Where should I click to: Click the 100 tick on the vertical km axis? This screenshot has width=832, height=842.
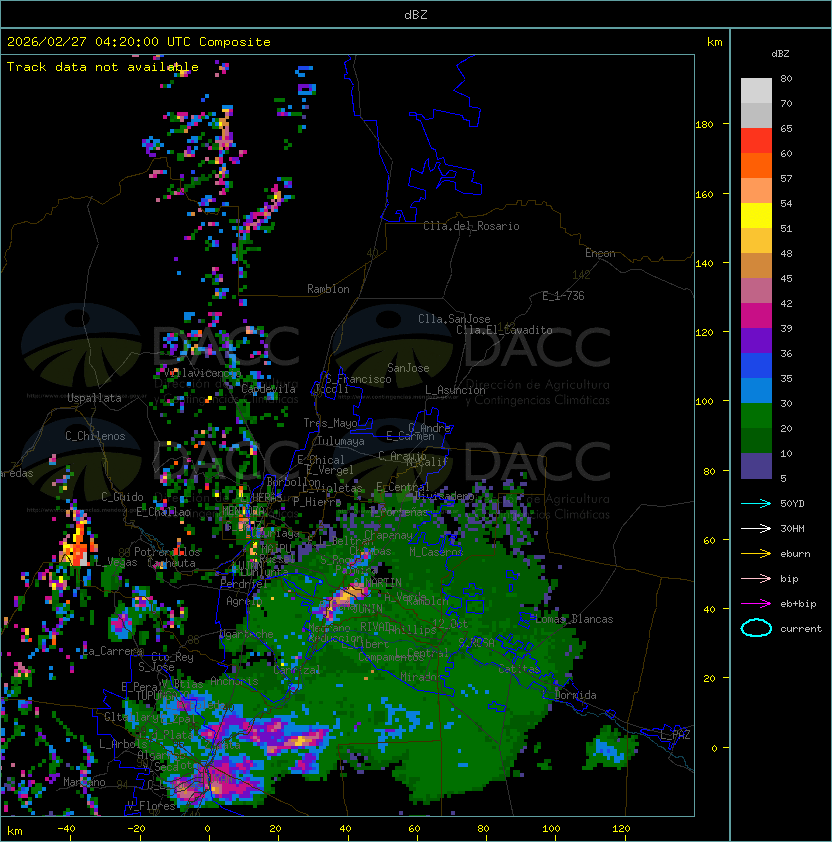coord(704,401)
